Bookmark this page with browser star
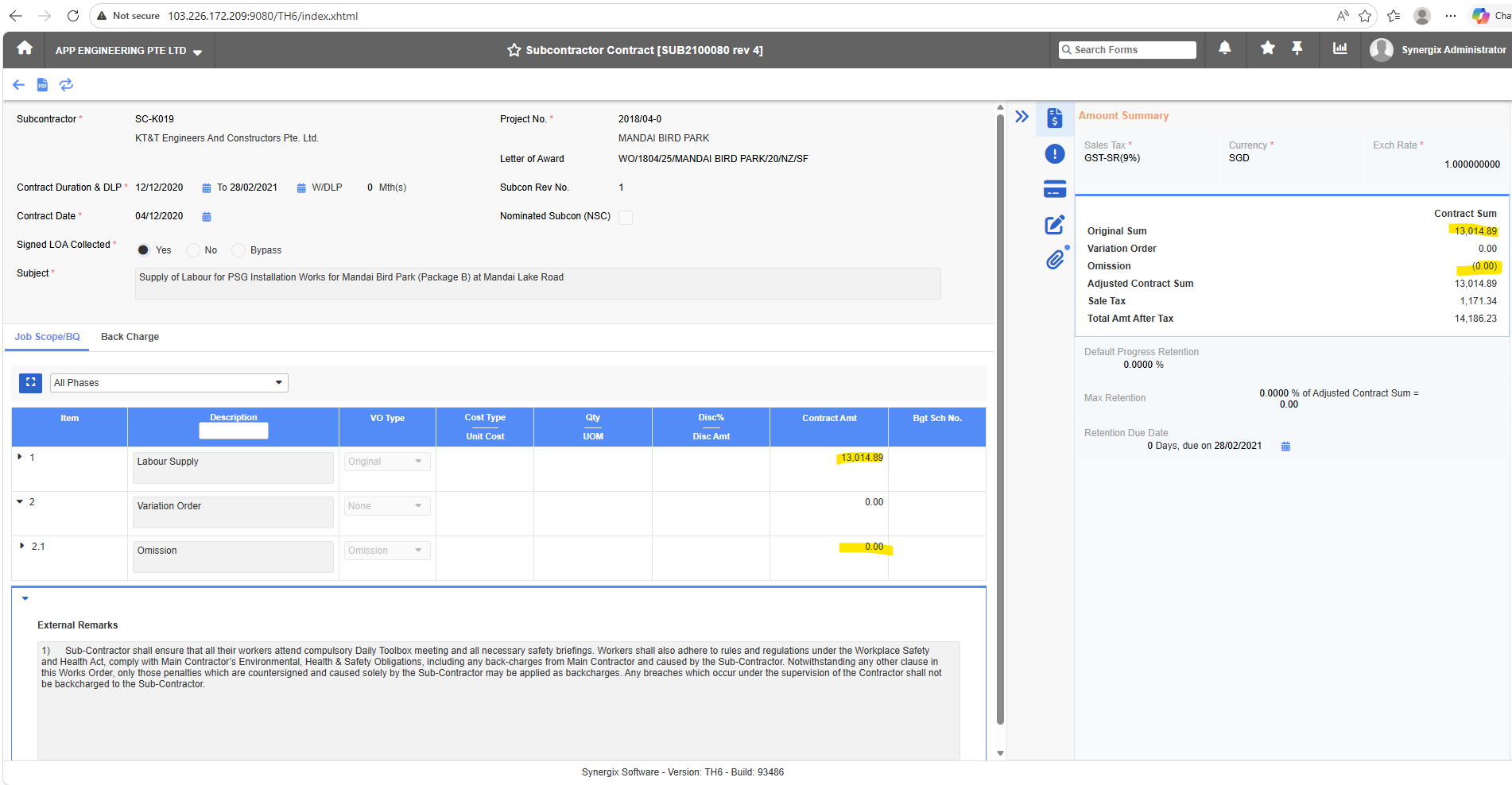1512x785 pixels. 1365,16
